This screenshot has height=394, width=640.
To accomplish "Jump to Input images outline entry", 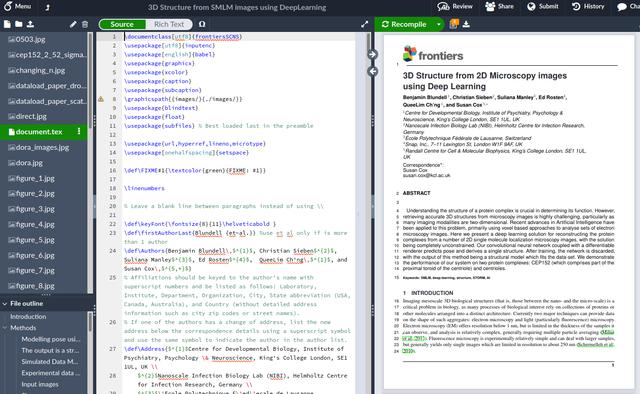I will pyautogui.click(x=40, y=385).
